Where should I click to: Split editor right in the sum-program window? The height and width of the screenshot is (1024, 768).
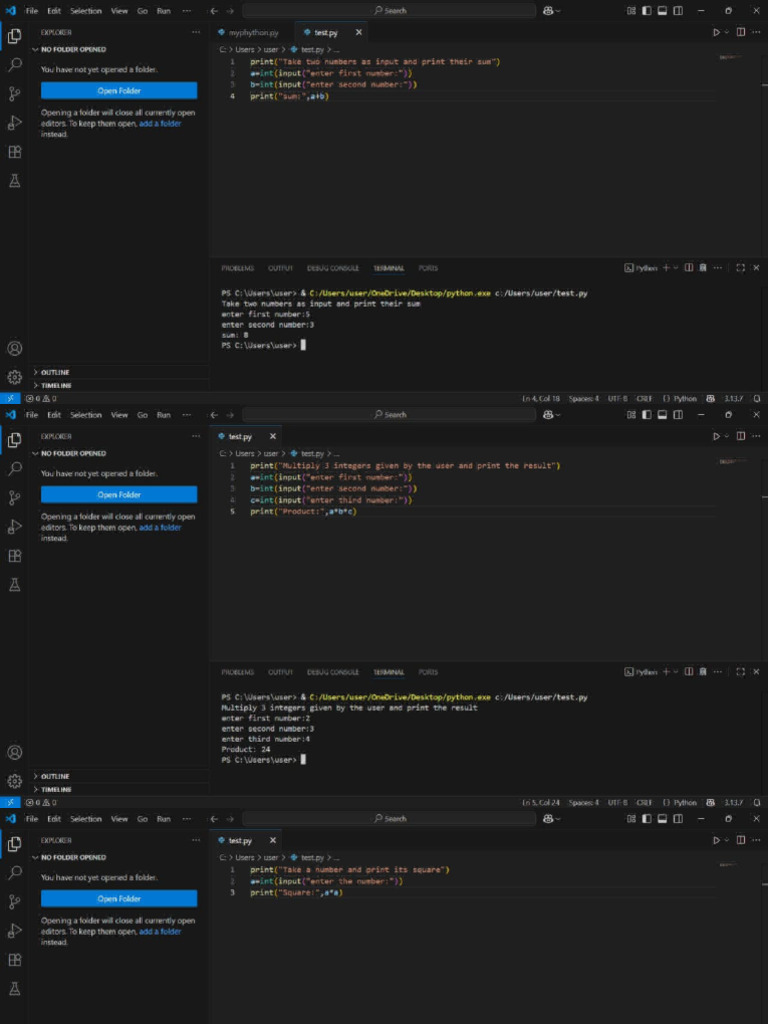tap(741, 32)
